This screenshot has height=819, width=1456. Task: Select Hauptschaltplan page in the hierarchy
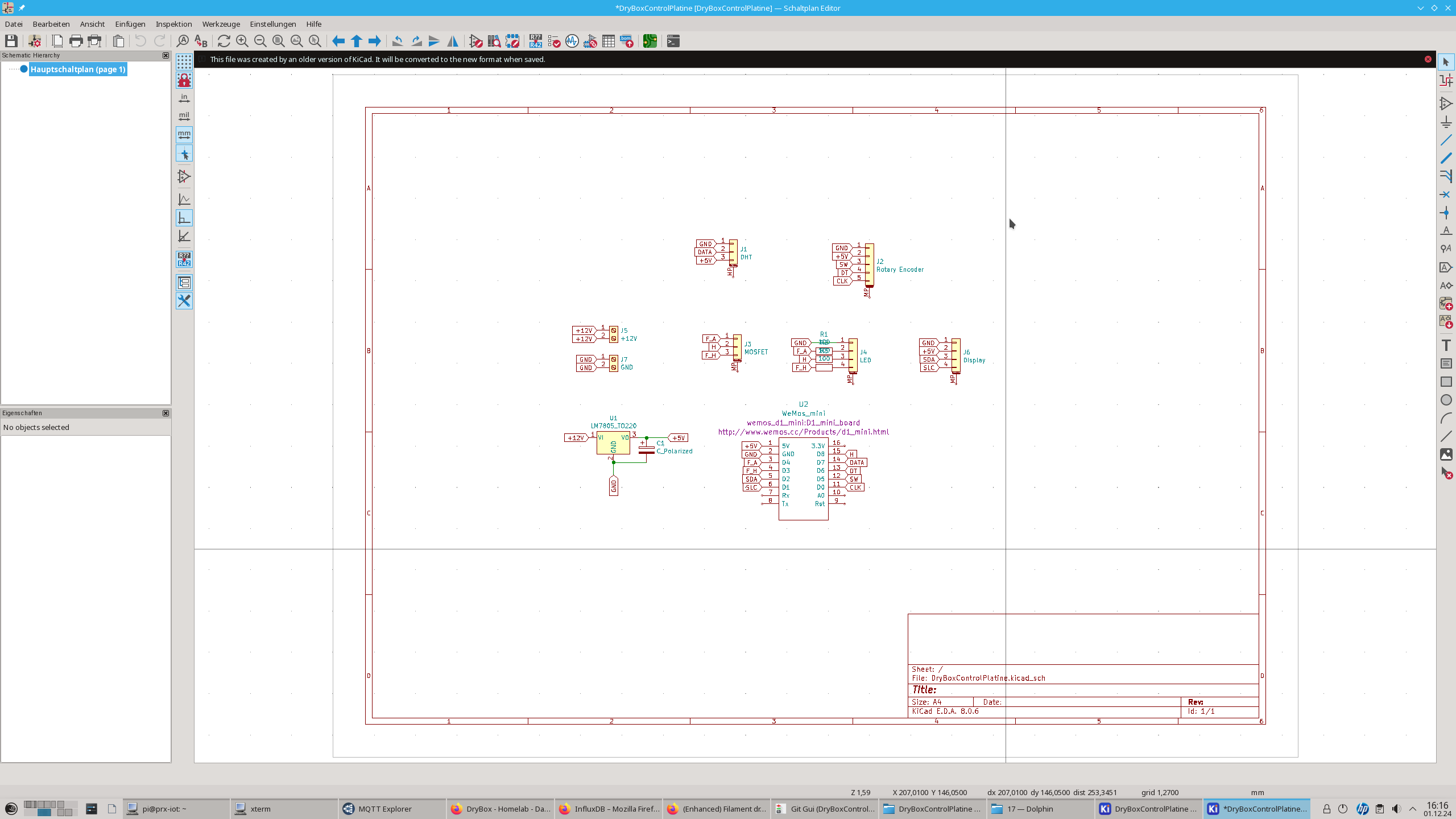click(78, 69)
